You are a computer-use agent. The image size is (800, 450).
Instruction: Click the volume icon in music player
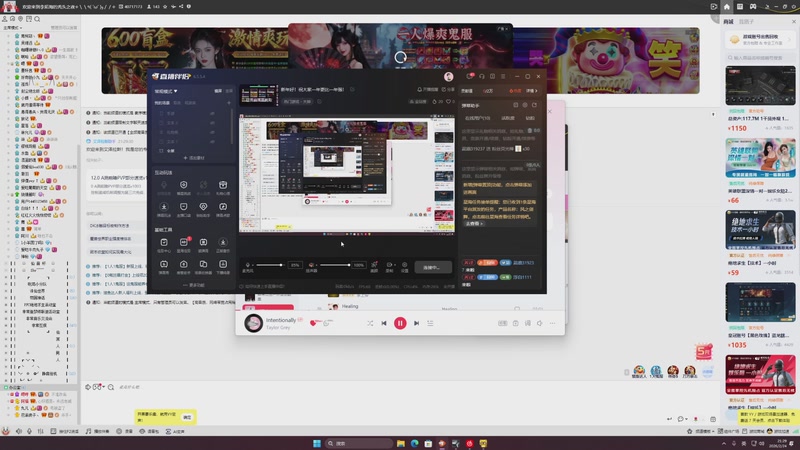(539, 323)
